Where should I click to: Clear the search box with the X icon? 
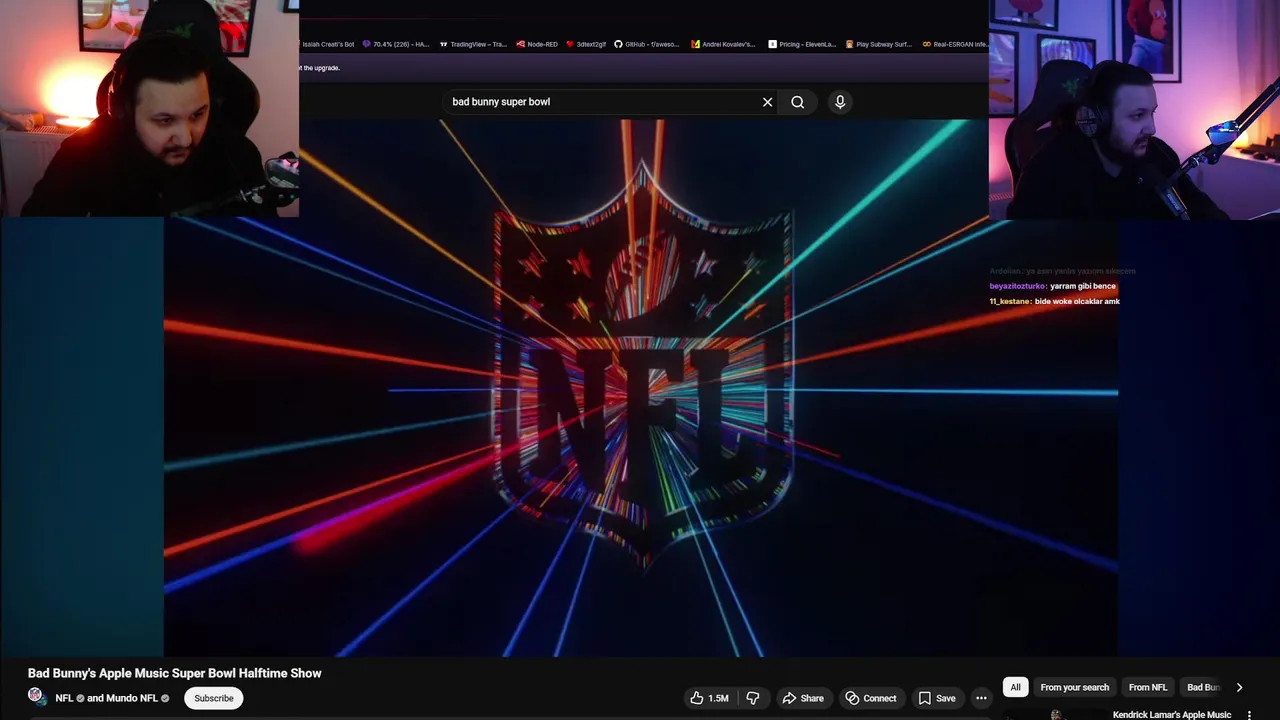click(x=767, y=102)
